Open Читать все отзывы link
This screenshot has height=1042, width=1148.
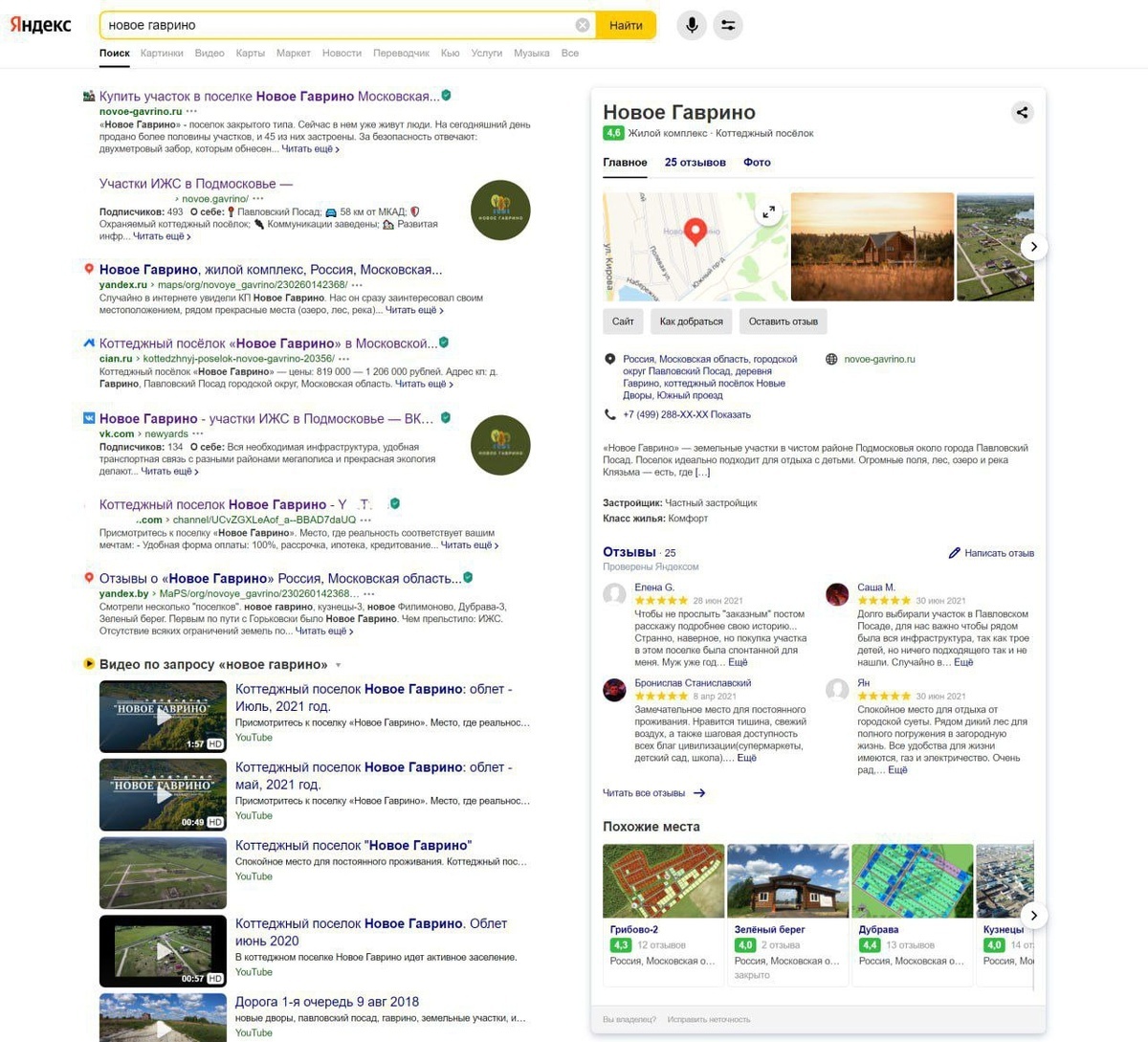pos(644,793)
